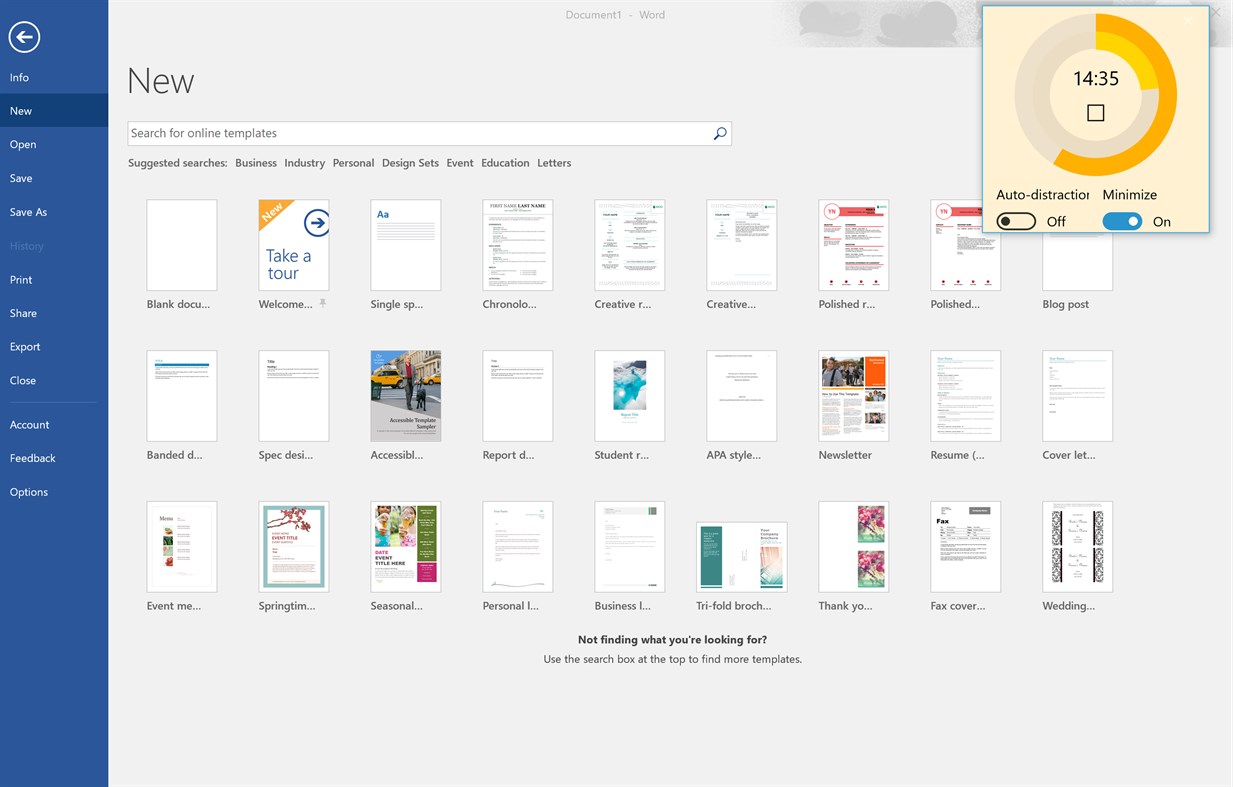The height and width of the screenshot is (787, 1233).
Task: Open the Business suggested search
Action: [x=255, y=162]
